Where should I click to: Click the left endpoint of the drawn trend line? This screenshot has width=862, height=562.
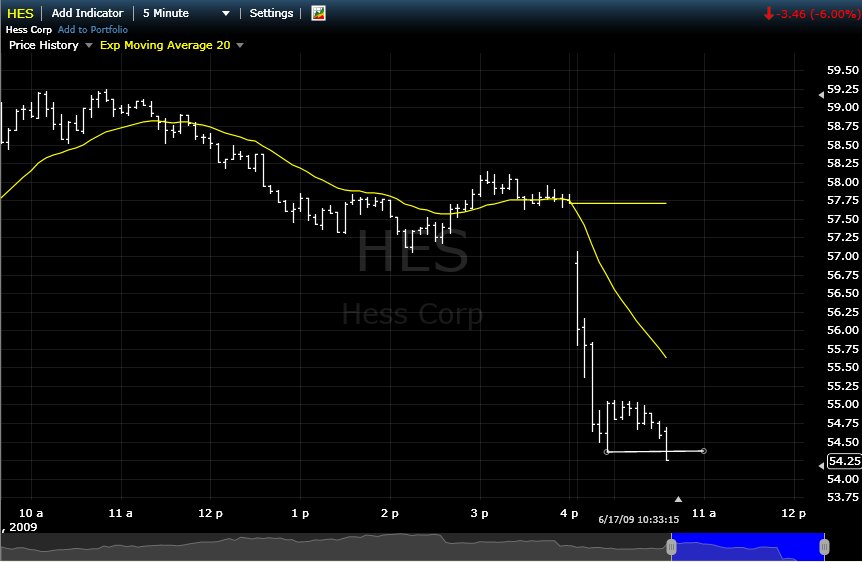(x=607, y=452)
